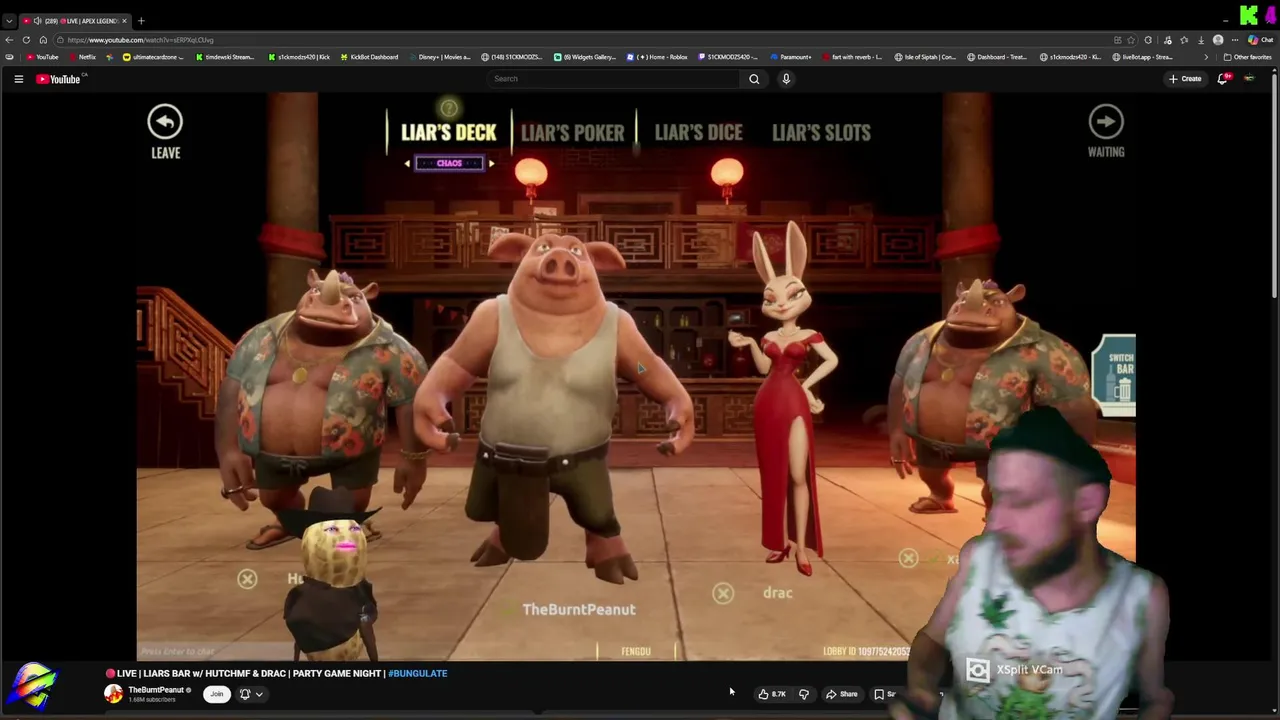Like the video with thumbs up
Image resolution: width=1280 pixels, height=720 pixels.
coord(771,694)
